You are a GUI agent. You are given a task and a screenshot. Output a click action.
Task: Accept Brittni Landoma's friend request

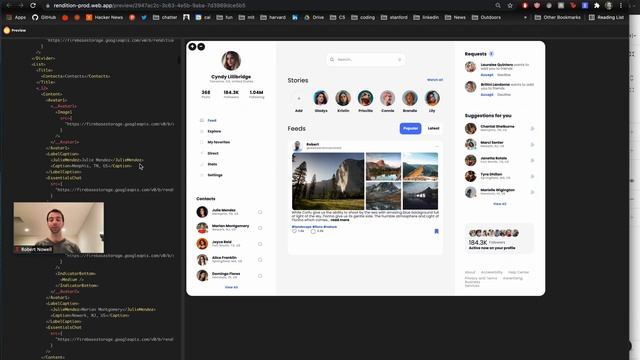coord(487,95)
